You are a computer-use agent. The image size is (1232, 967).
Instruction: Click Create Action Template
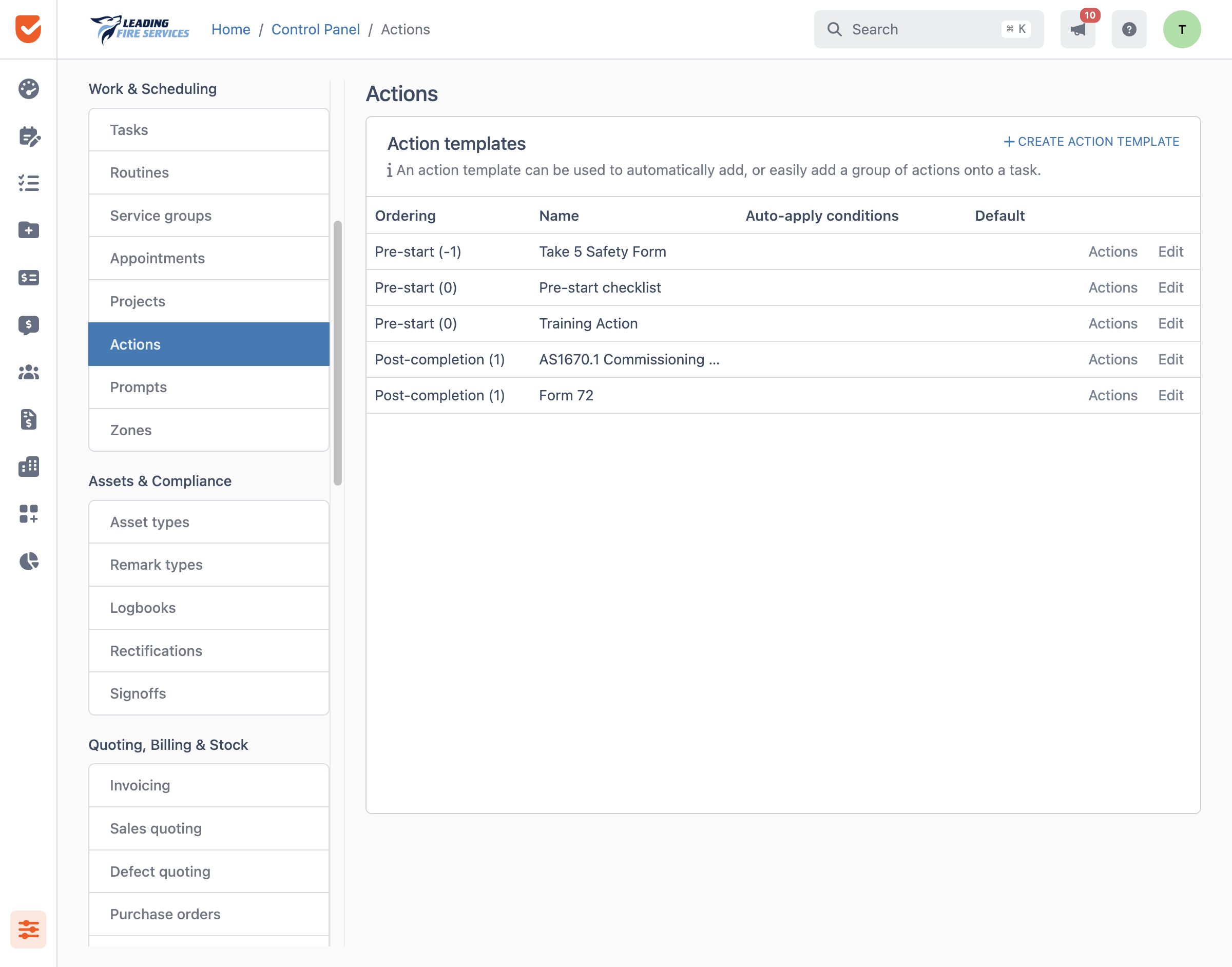1091,142
